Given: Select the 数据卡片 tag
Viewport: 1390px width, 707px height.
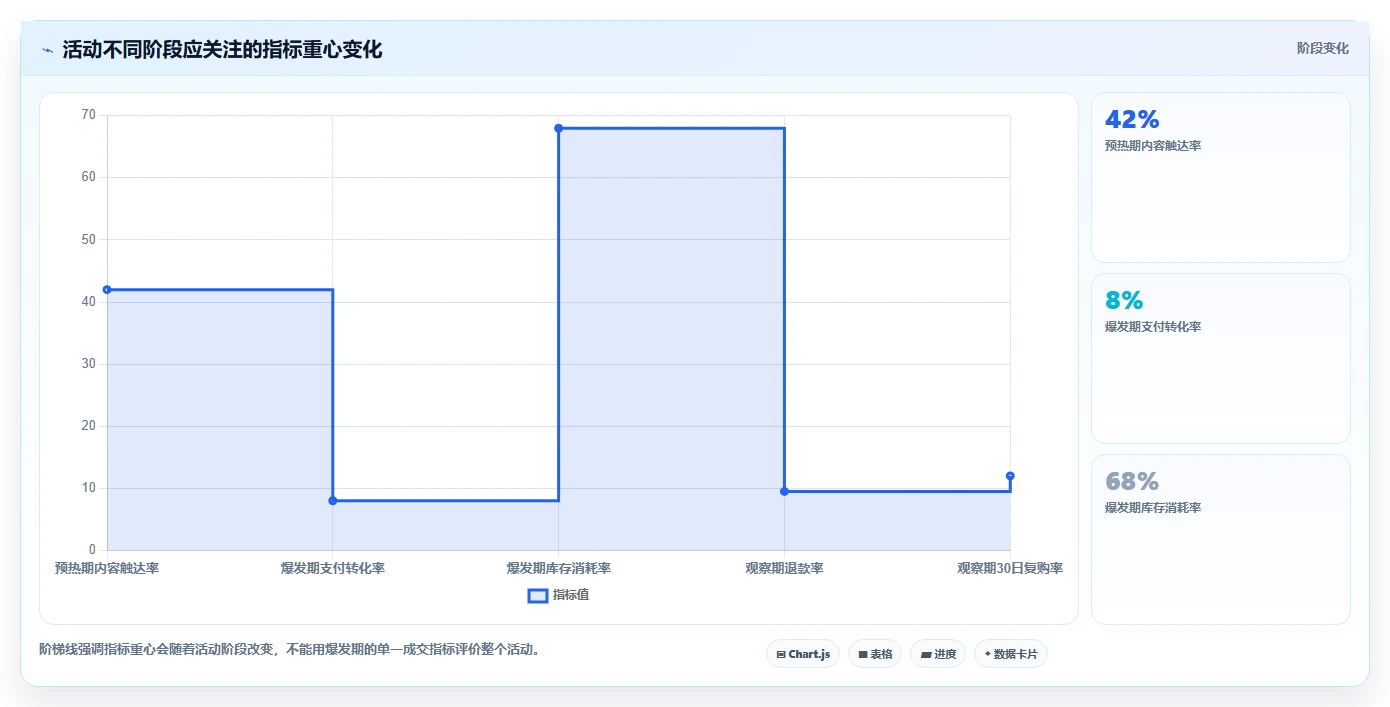Looking at the screenshot, I should coord(1011,654).
